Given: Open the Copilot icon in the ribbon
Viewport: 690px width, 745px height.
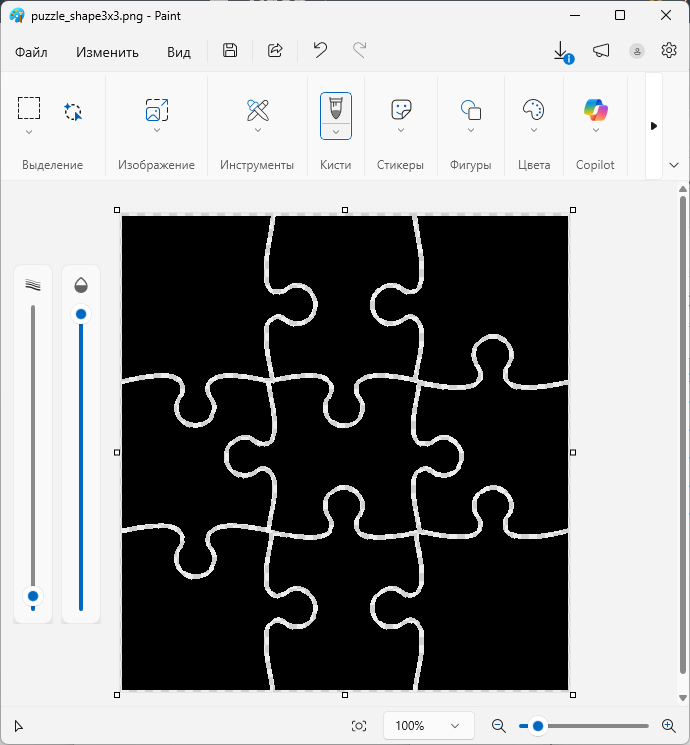Looking at the screenshot, I should click(x=596, y=109).
